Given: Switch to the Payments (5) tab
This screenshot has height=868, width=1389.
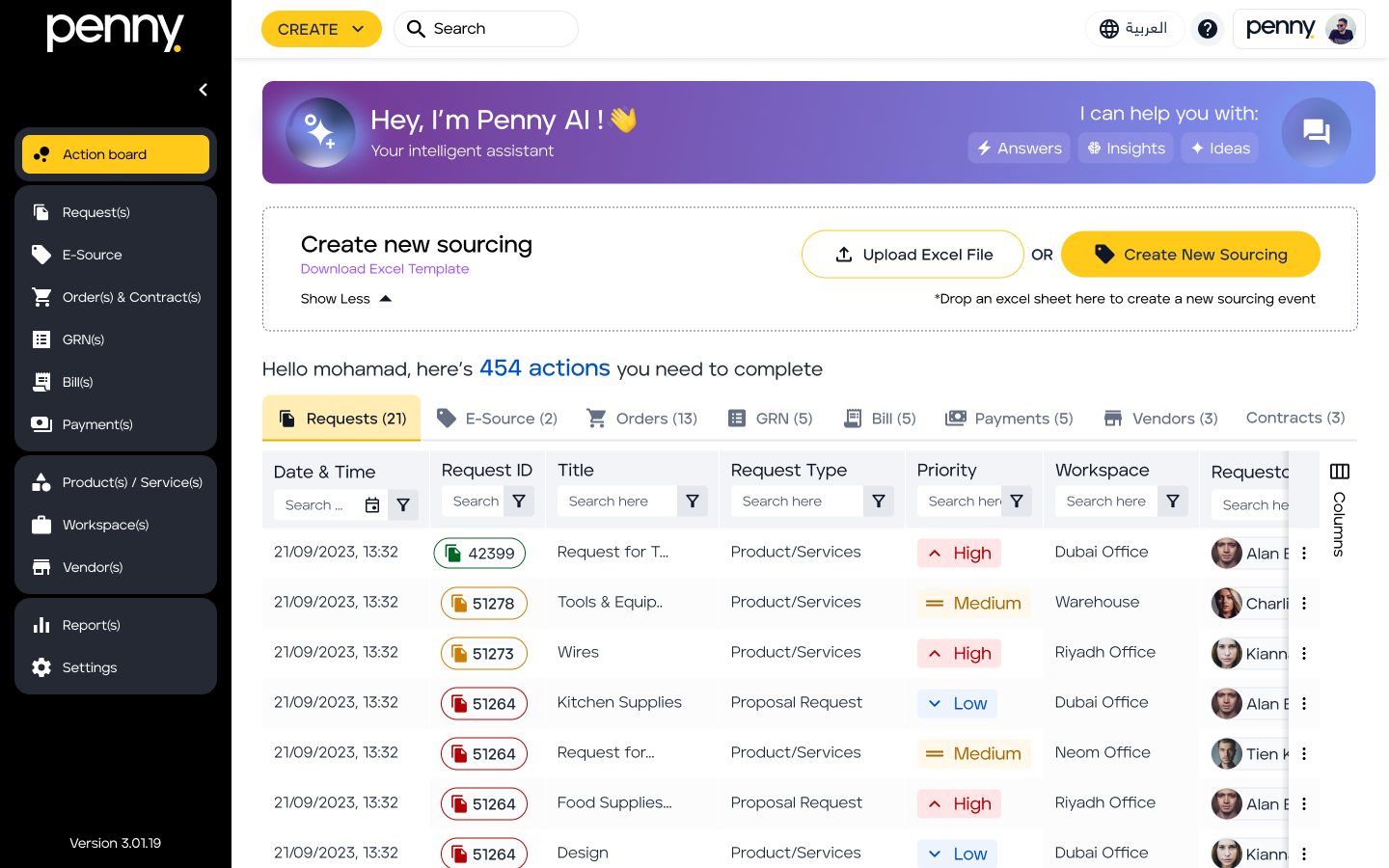Looking at the screenshot, I should 1009,419.
